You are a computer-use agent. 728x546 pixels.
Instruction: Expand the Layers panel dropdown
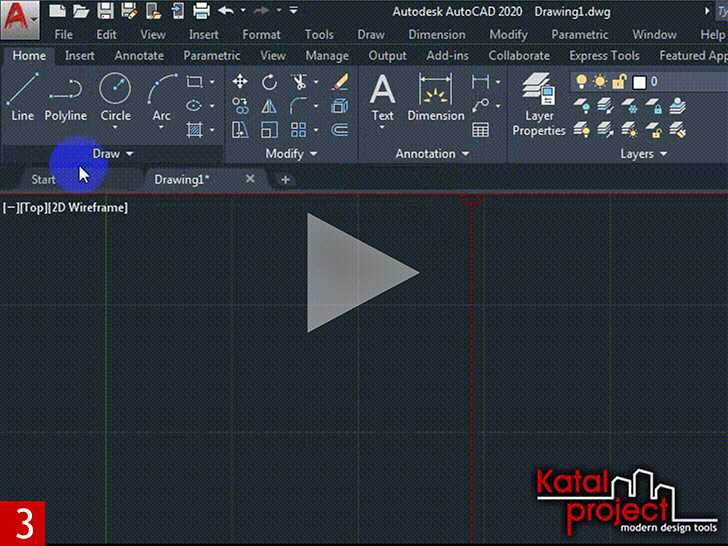pyautogui.click(x=644, y=154)
